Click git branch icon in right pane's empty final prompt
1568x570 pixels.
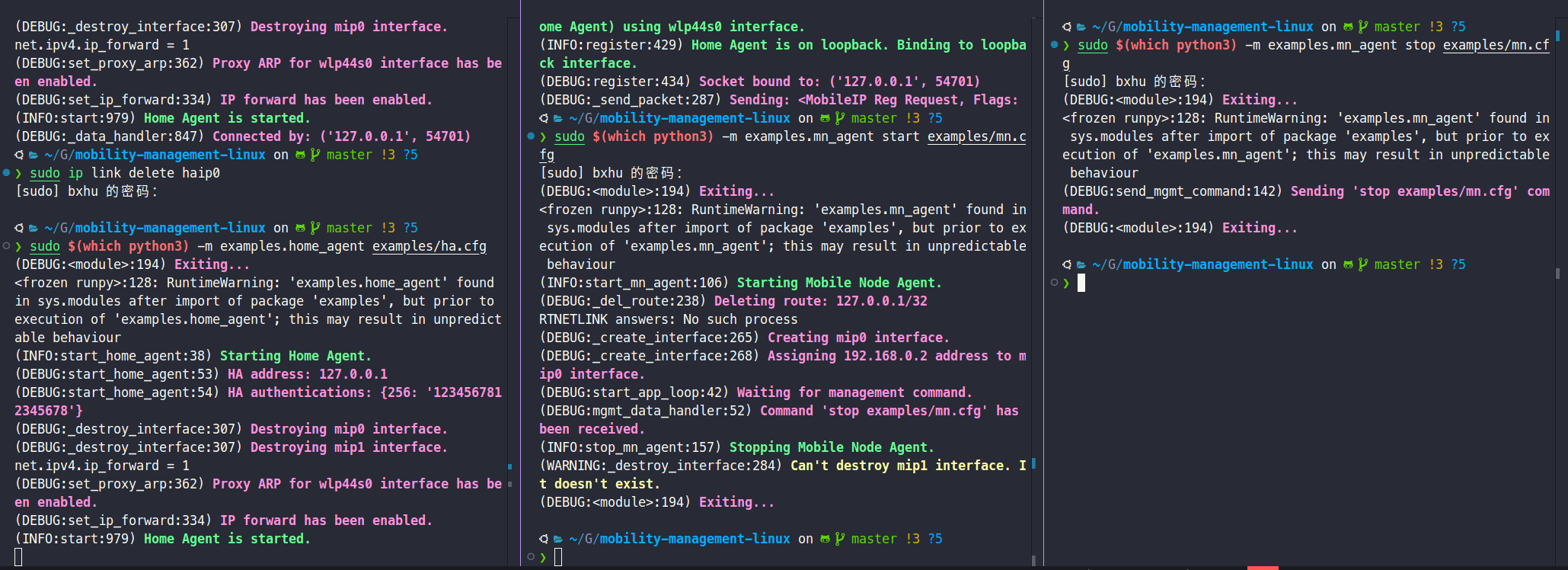pyautogui.click(x=1363, y=264)
